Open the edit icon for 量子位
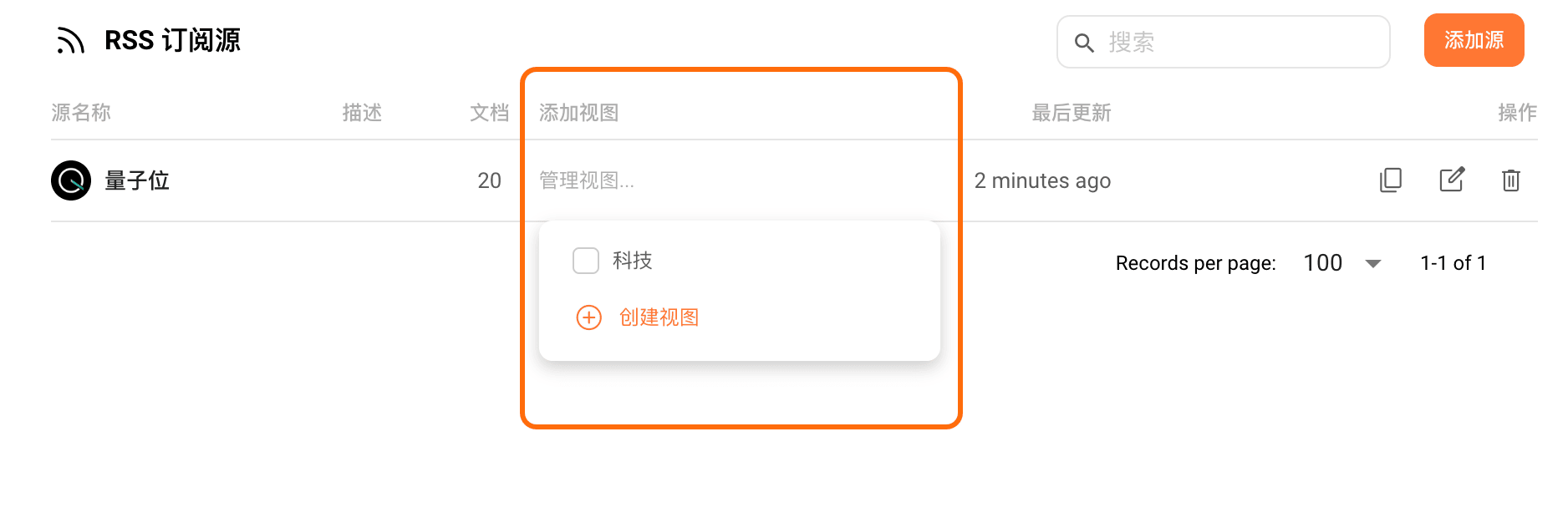 click(x=1452, y=179)
